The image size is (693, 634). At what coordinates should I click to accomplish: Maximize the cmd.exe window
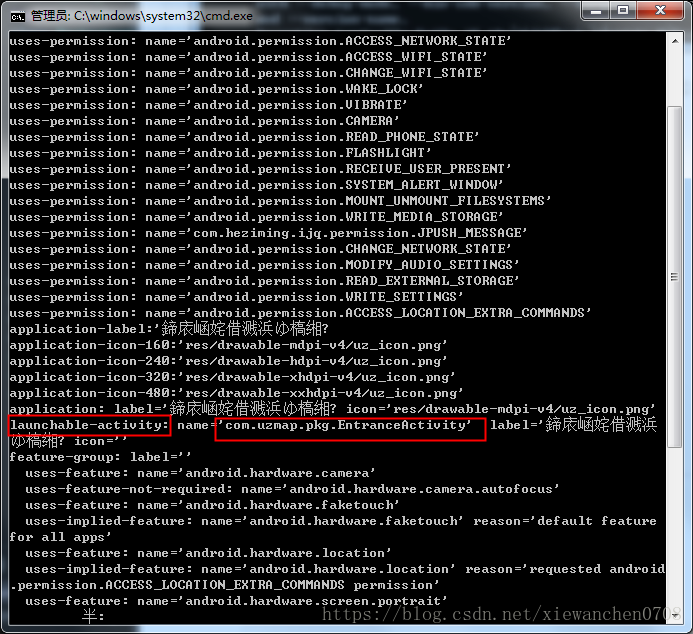(623, 11)
